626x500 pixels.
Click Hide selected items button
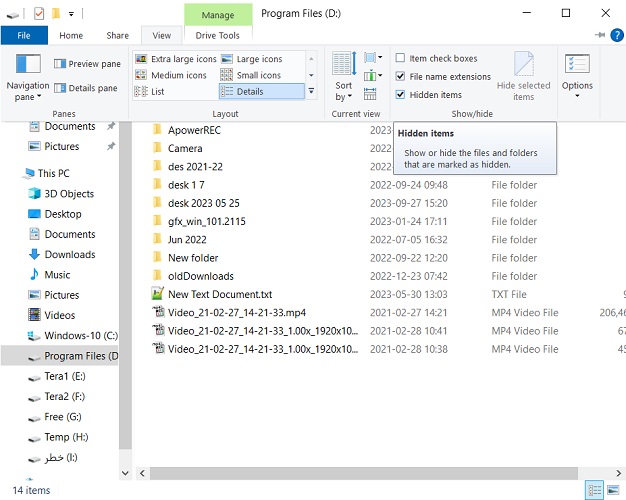tap(523, 76)
